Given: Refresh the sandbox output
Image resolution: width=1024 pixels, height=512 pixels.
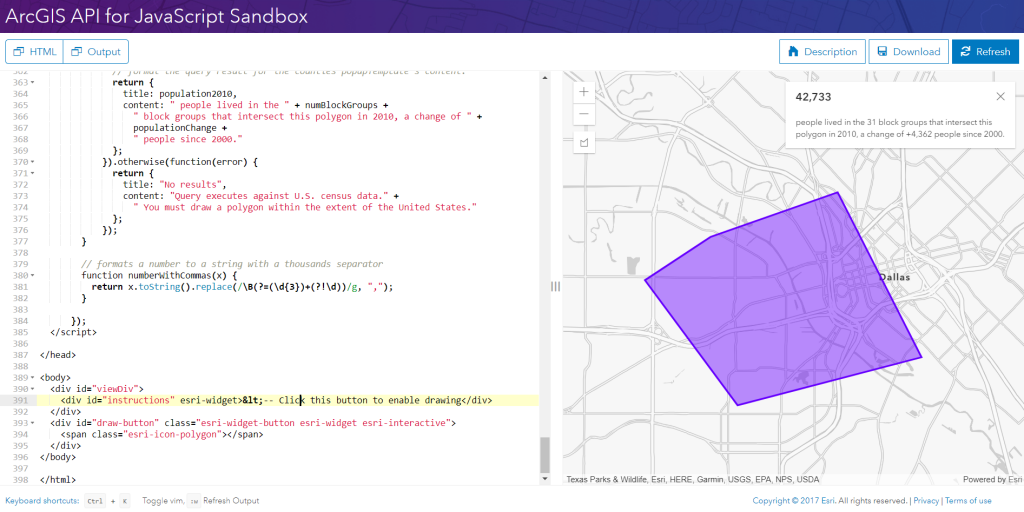Looking at the screenshot, I should coord(985,52).
